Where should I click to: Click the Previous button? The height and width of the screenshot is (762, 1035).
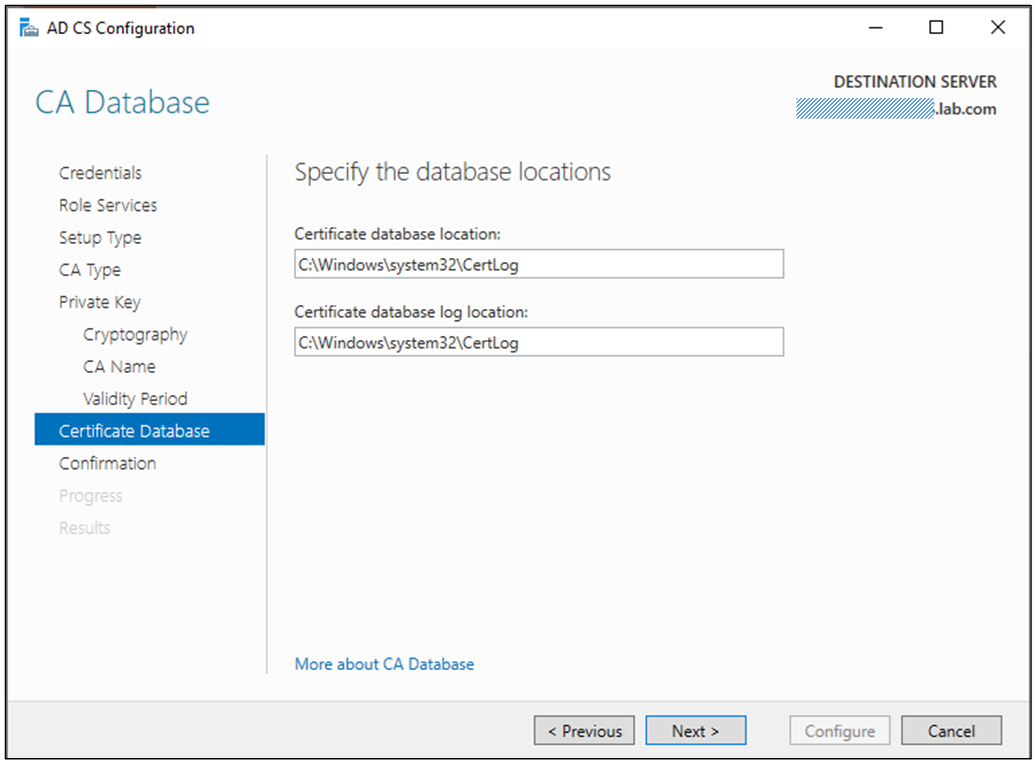584,730
